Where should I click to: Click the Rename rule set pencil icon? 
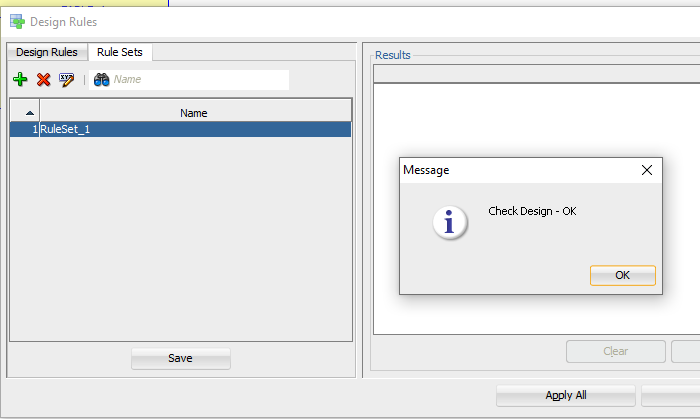point(67,80)
